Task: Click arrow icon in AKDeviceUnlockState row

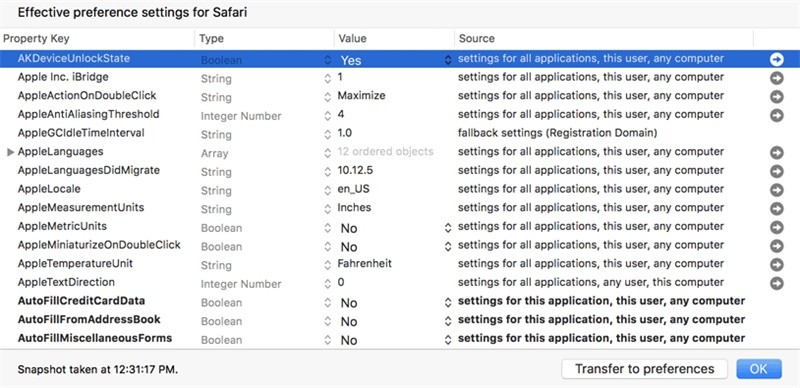Action: click(777, 59)
